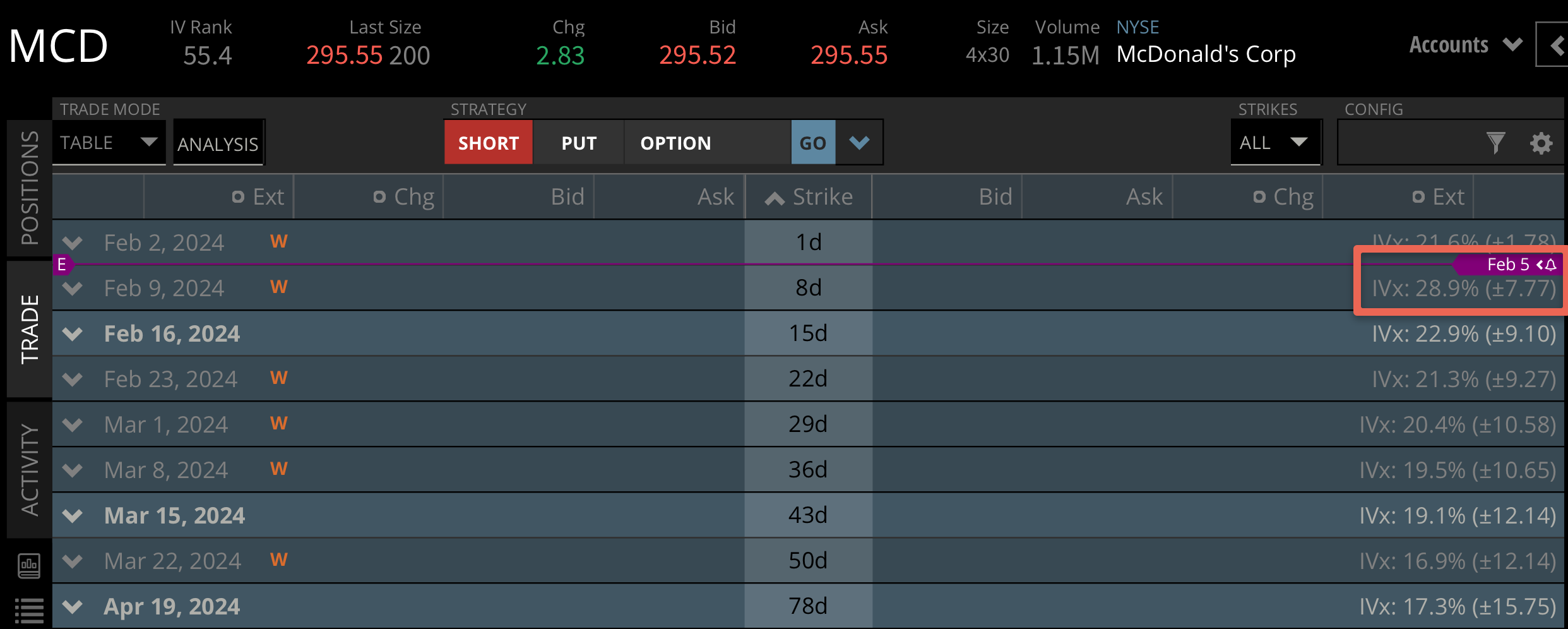This screenshot has height=629, width=1568.
Task: Toggle PUT option type
Action: (x=579, y=143)
